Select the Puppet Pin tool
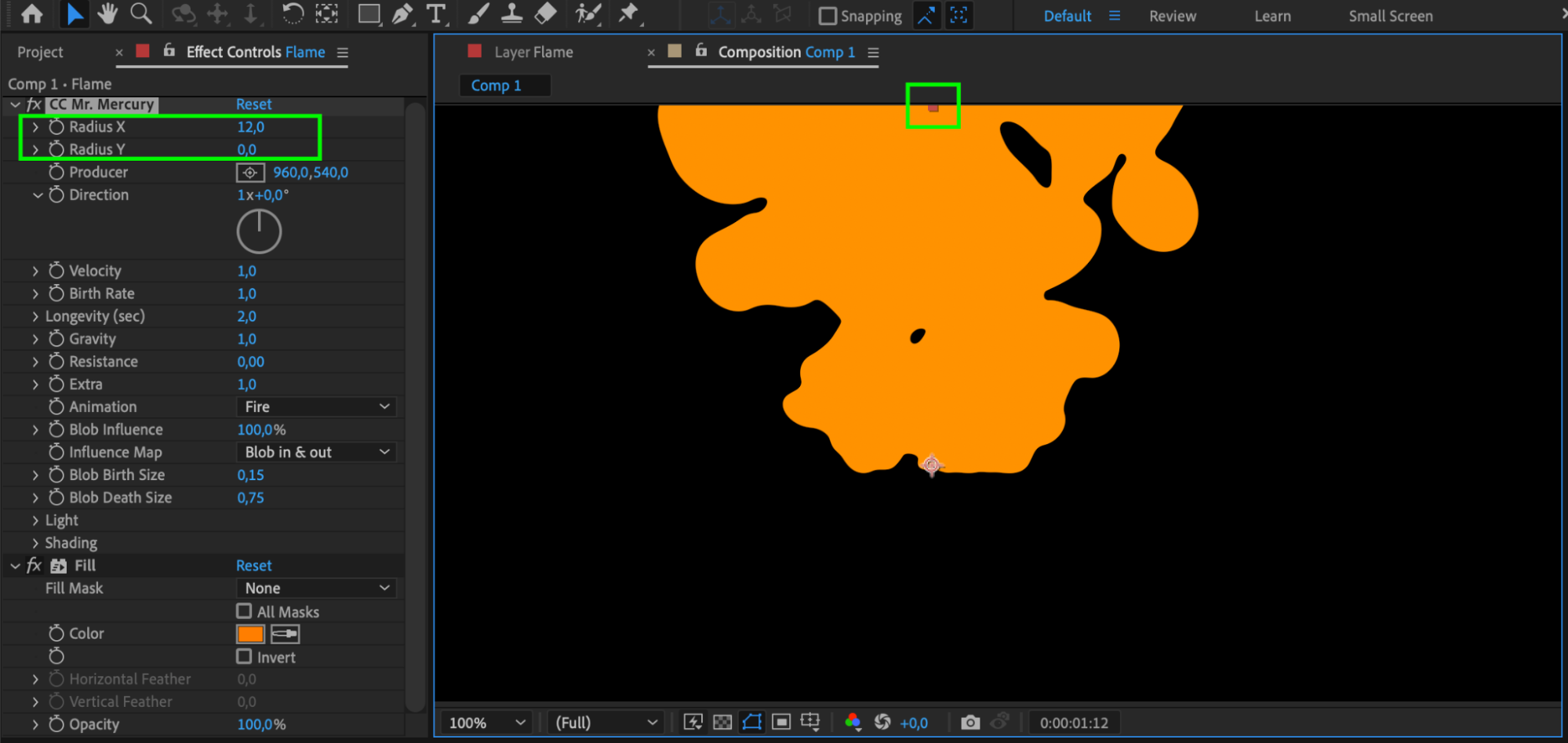1568x743 pixels. point(628,13)
